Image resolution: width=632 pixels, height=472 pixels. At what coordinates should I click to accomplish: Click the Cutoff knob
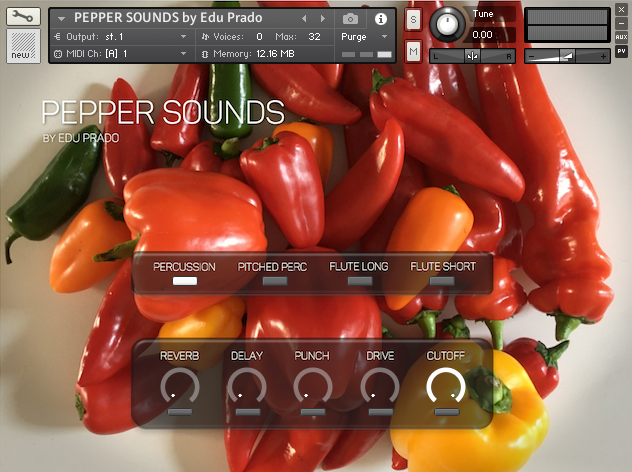pyautogui.click(x=446, y=387)
